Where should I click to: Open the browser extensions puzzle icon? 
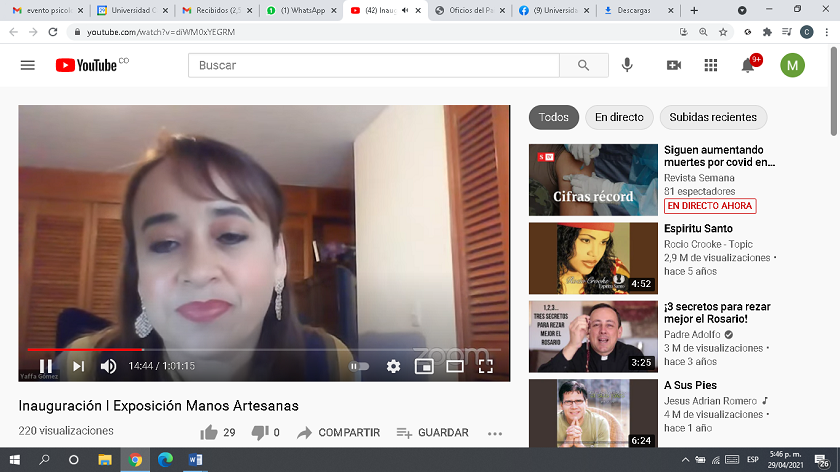click(767, 32)
